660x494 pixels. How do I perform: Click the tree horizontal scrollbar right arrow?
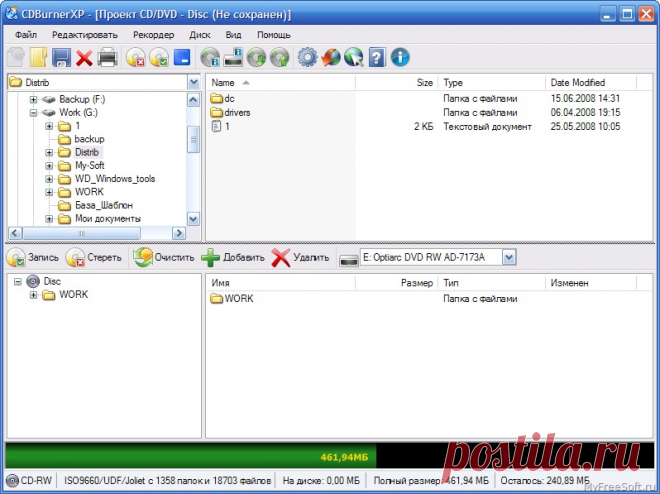[x=179, y=233]
